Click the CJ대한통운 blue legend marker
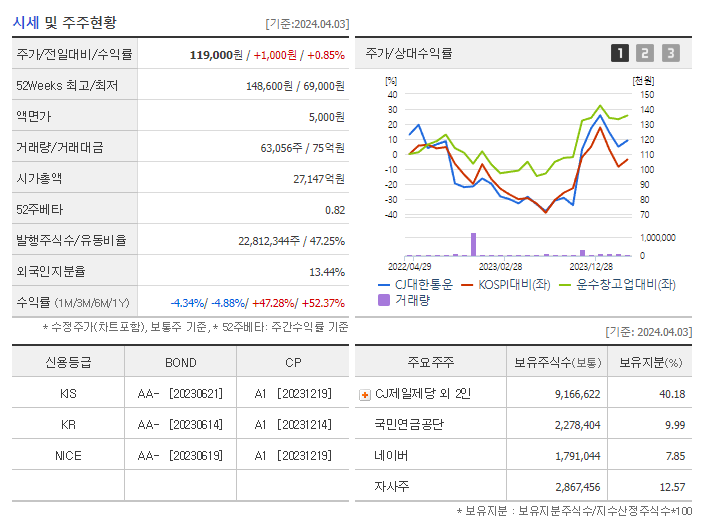 coord(384,285)
